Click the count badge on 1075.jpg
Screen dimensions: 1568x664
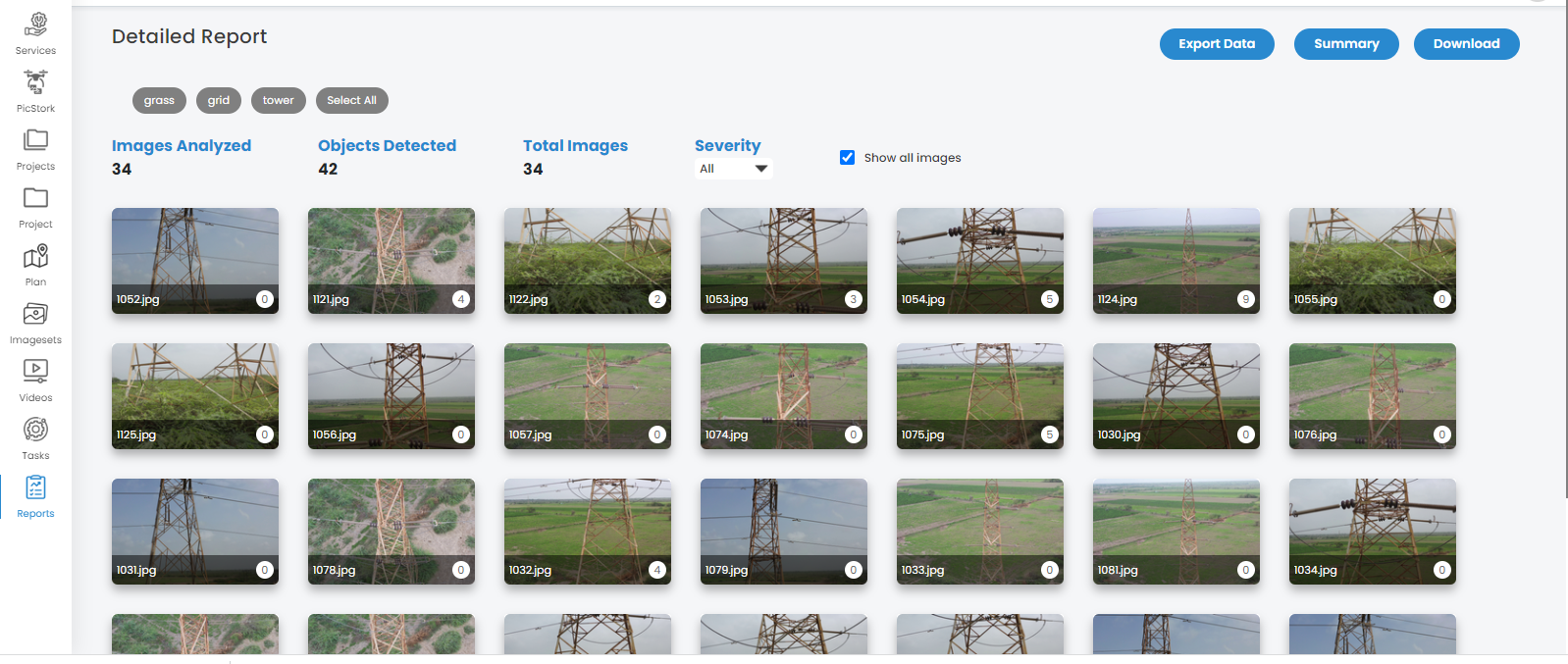click(1050, 434)
